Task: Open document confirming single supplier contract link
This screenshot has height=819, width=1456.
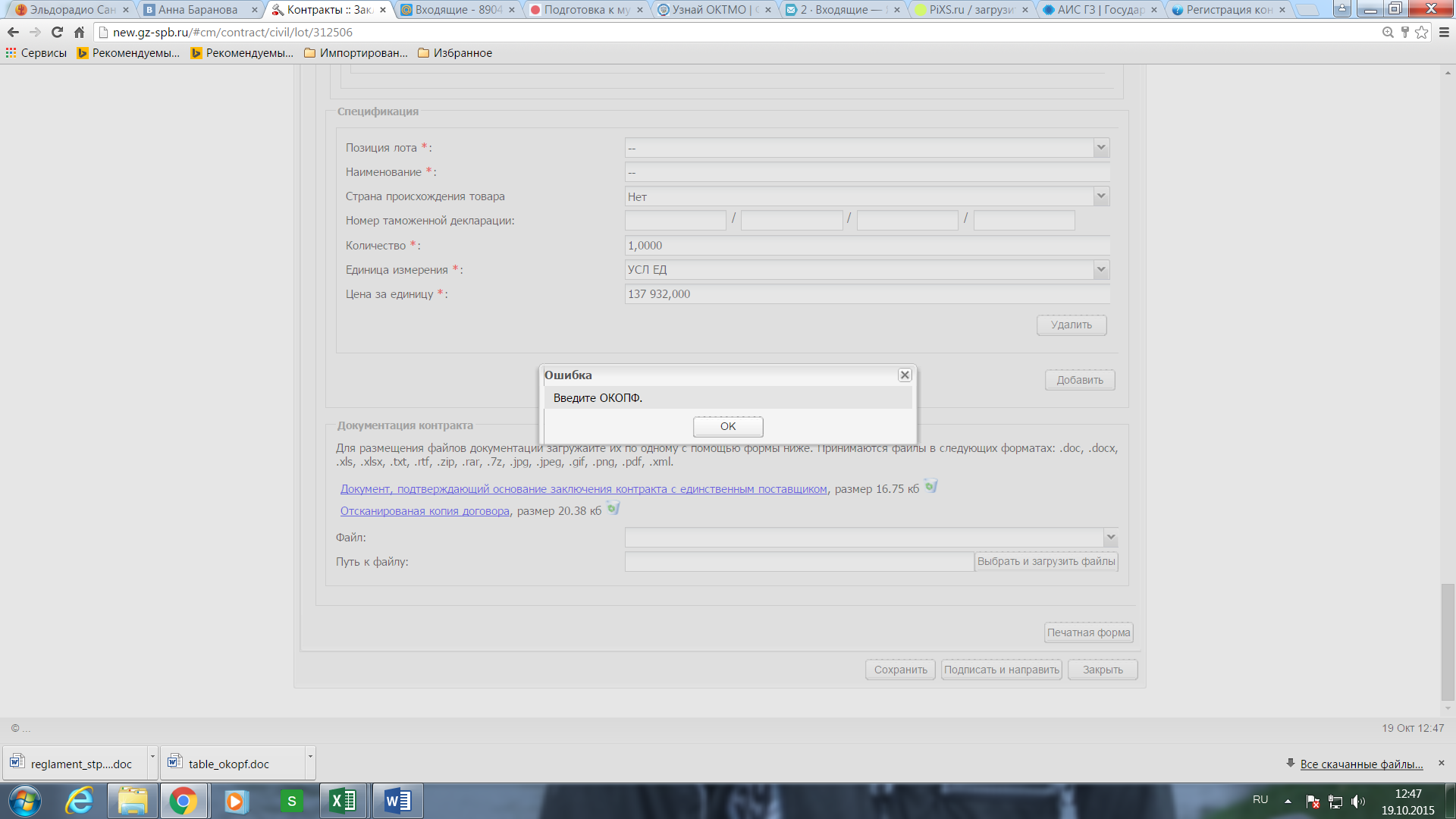Action: 583,489
